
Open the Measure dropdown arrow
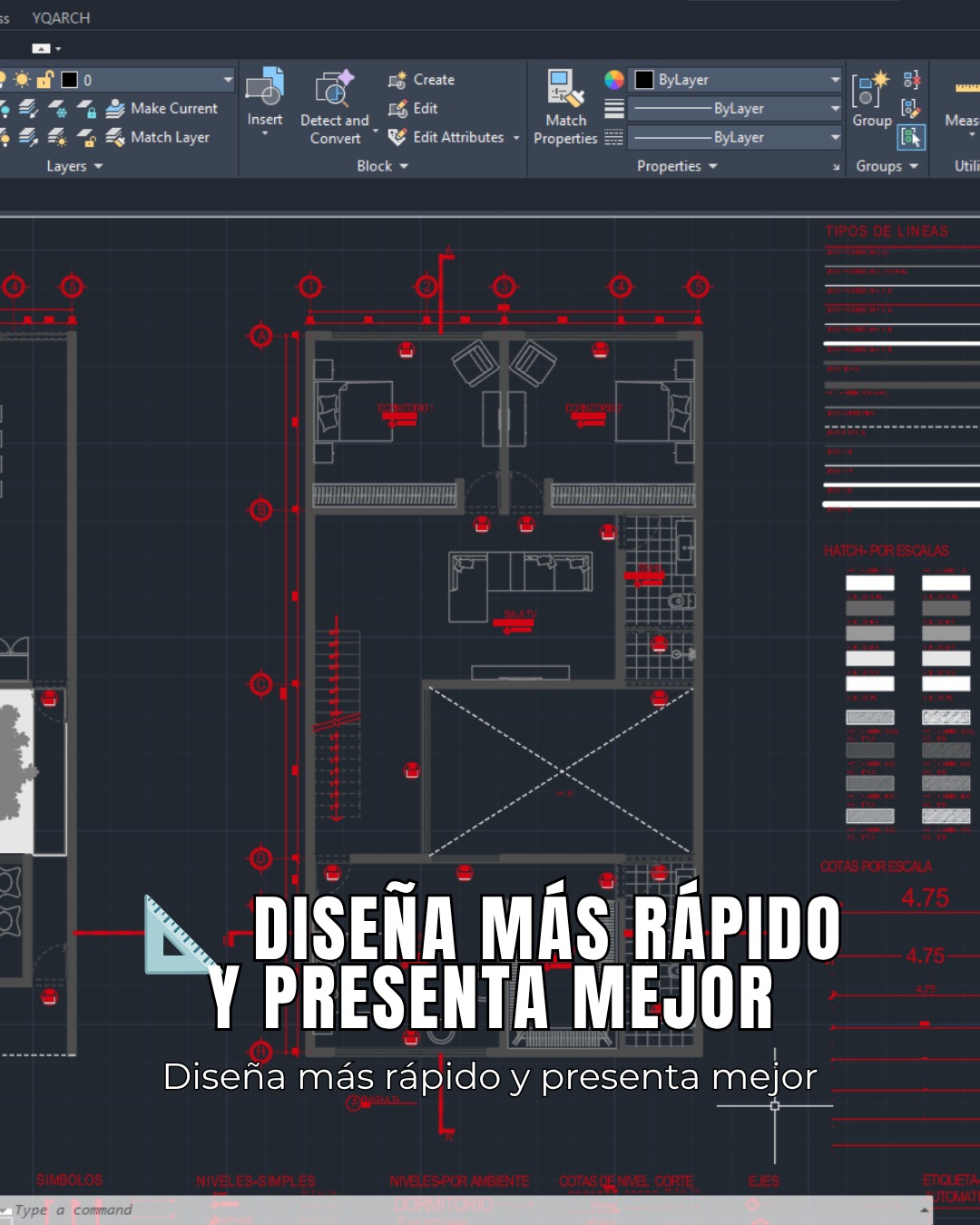coord(972,135)
